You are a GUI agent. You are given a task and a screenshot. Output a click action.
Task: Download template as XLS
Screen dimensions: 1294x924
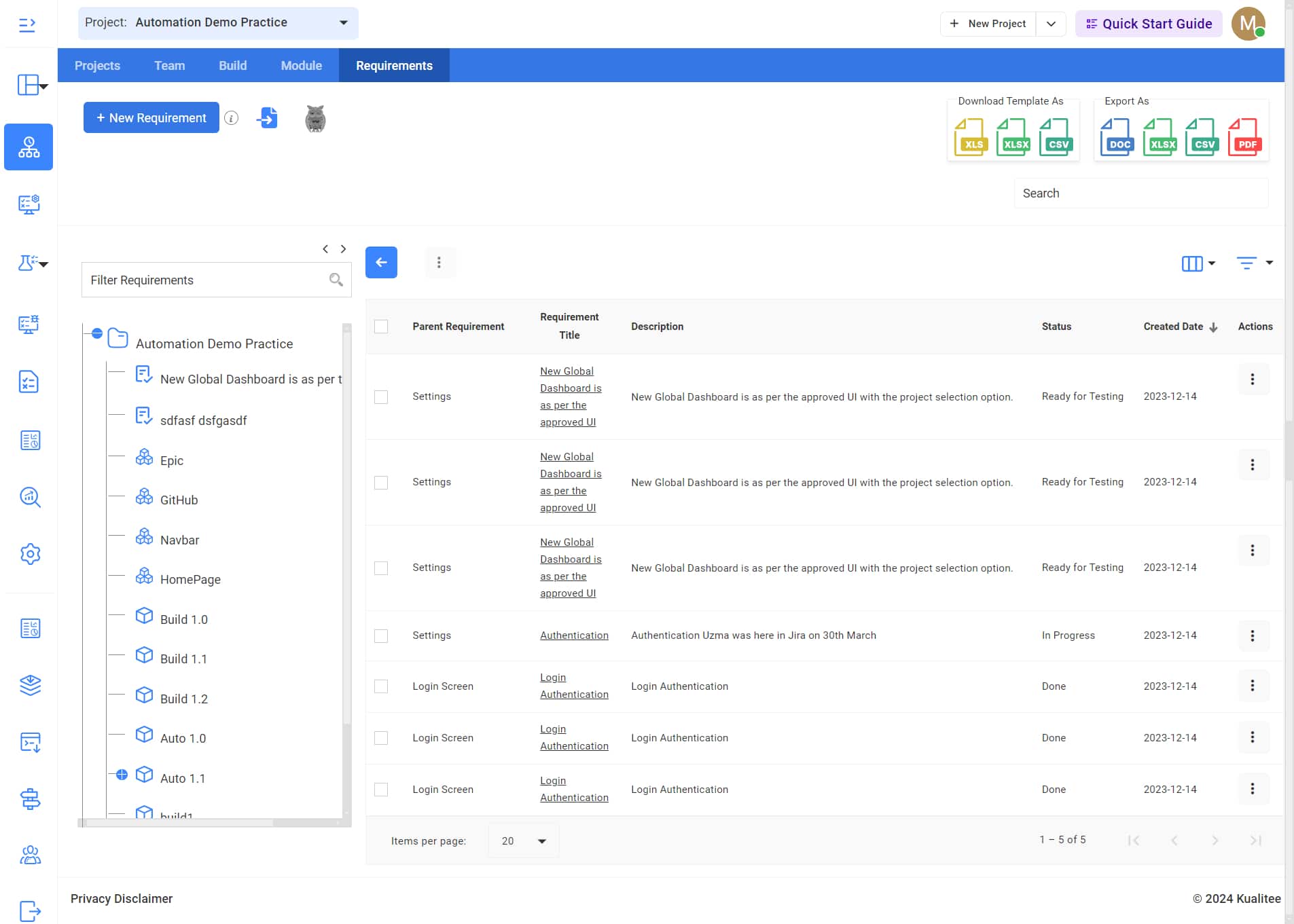point(971,137)
